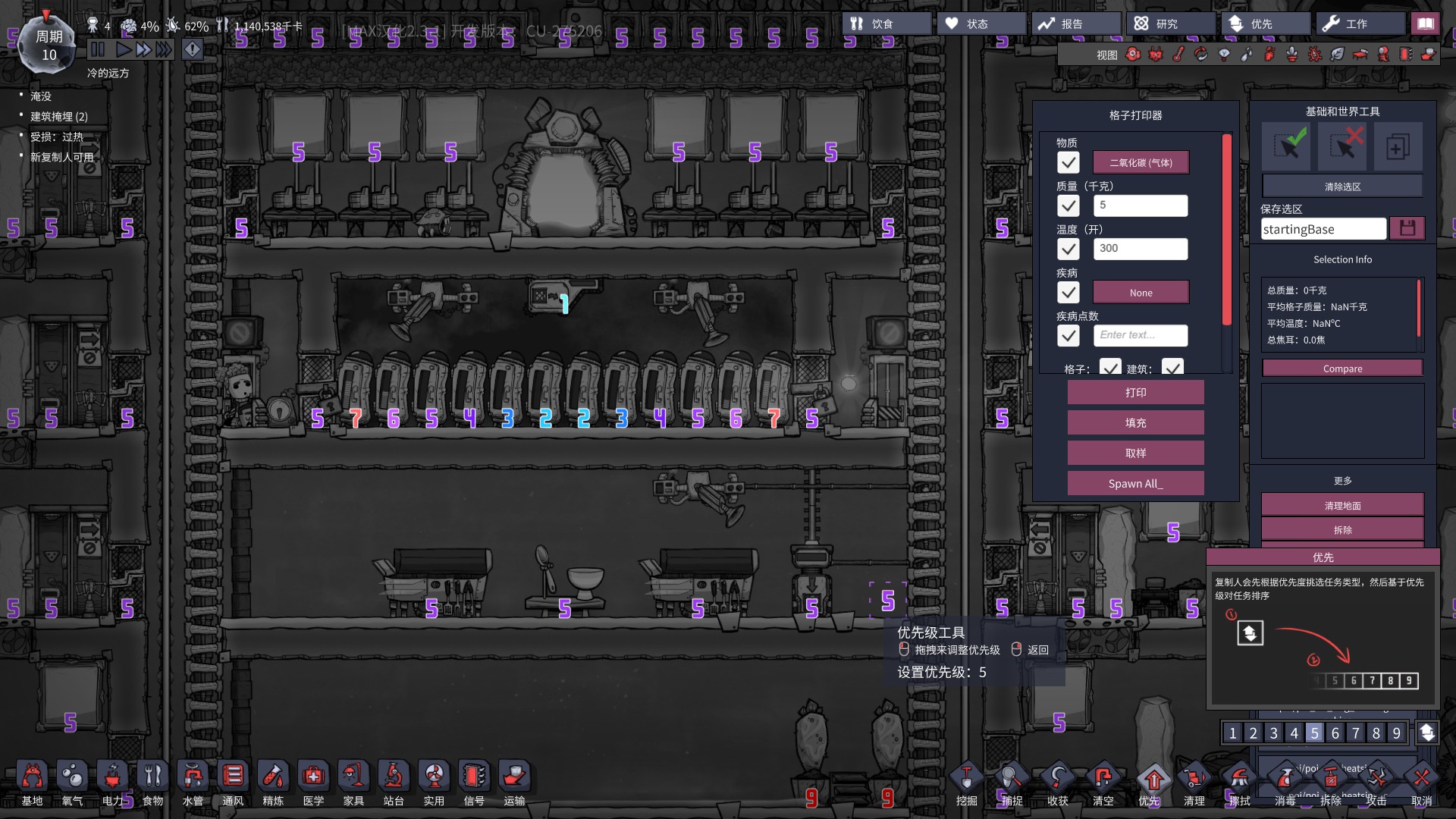This screenshot has height=819, width=1456.
Task: Open the 二氧化碳 (气体) element selector
Action: pyautogui.click(x=1141, y=162)
